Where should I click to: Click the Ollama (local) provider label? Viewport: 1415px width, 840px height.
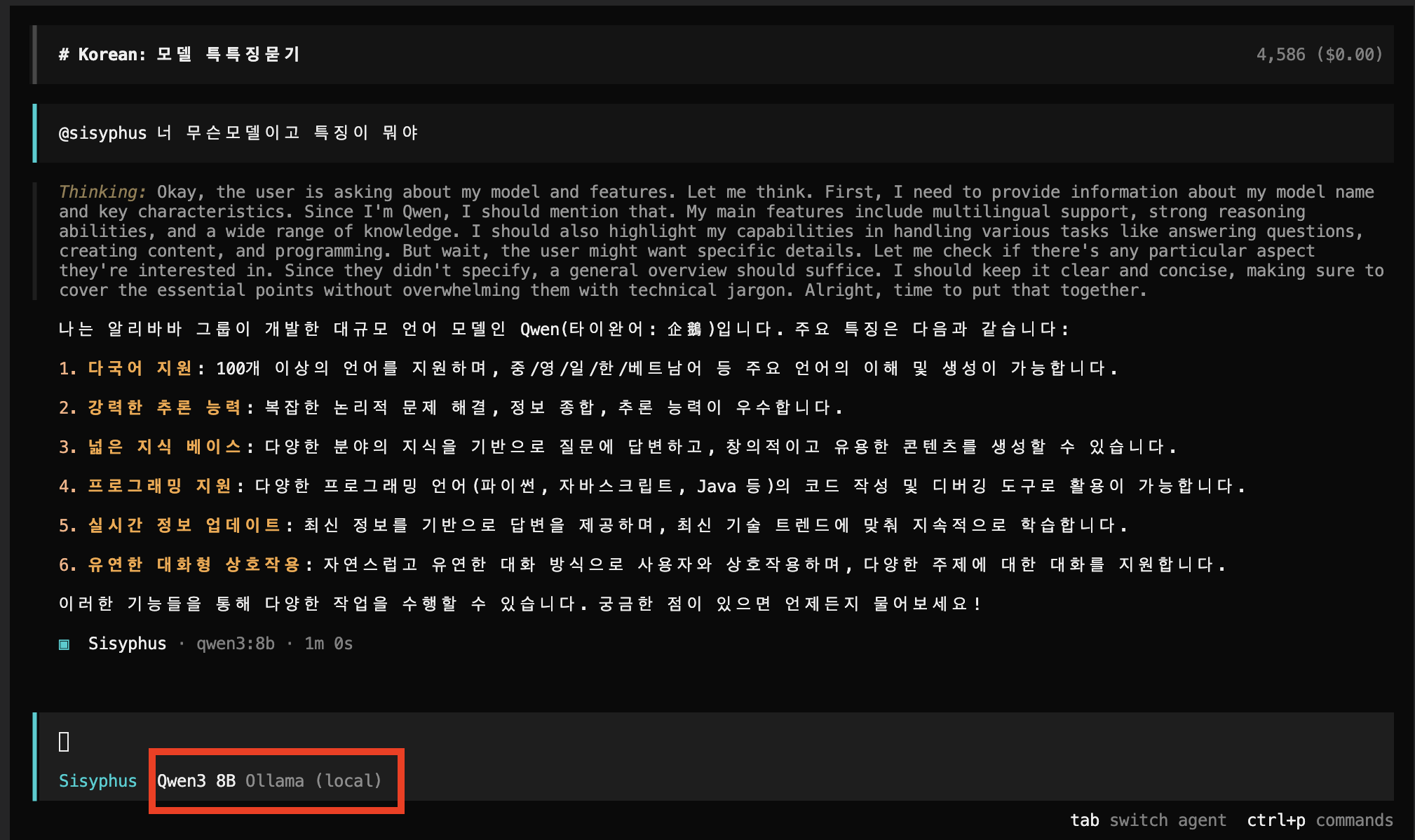[313, 781]
